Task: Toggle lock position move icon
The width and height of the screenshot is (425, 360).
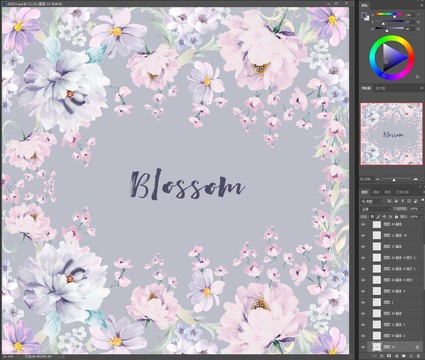Action: [384, 217]
